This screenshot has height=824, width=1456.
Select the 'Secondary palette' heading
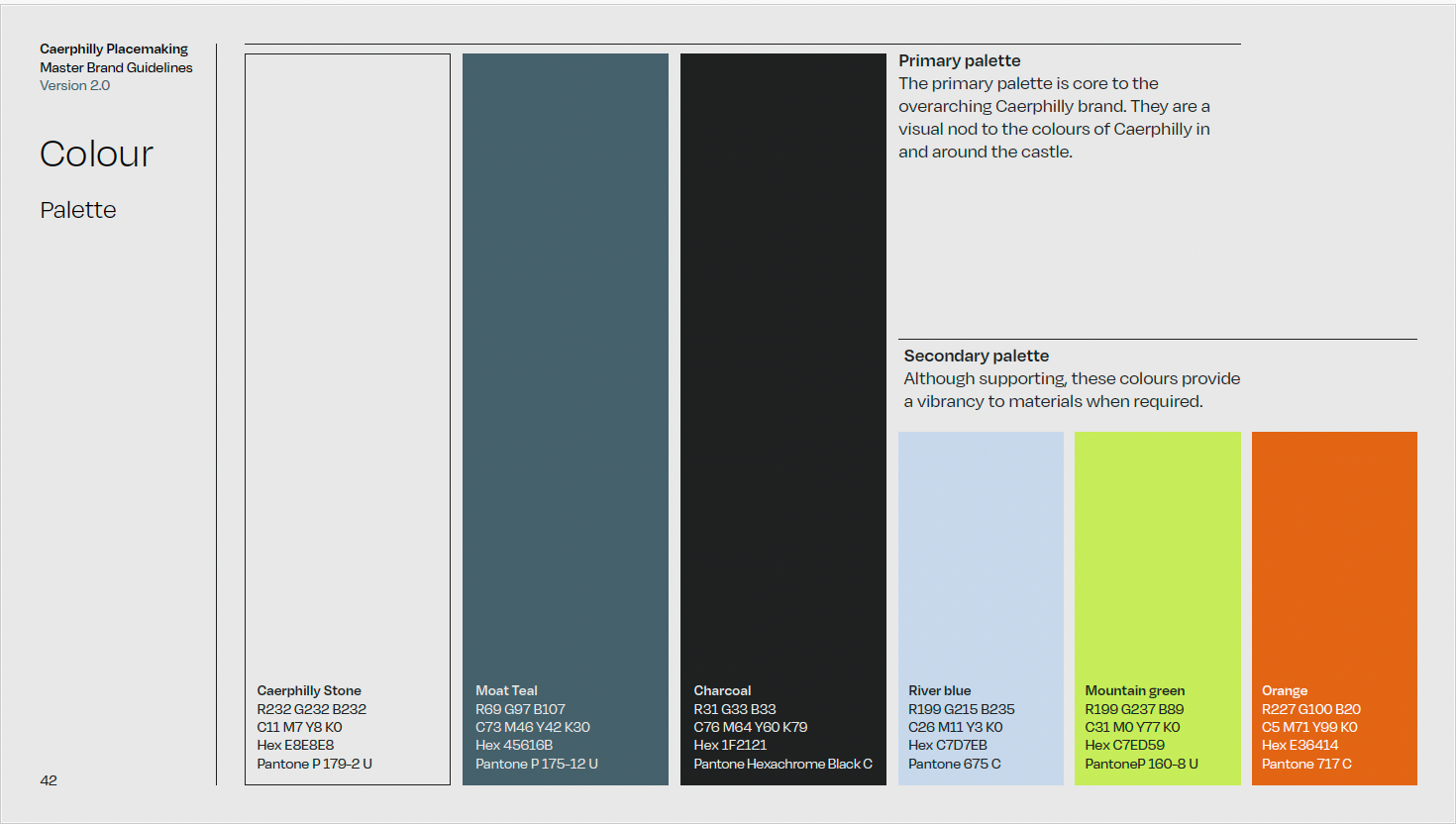coord(977,356)
